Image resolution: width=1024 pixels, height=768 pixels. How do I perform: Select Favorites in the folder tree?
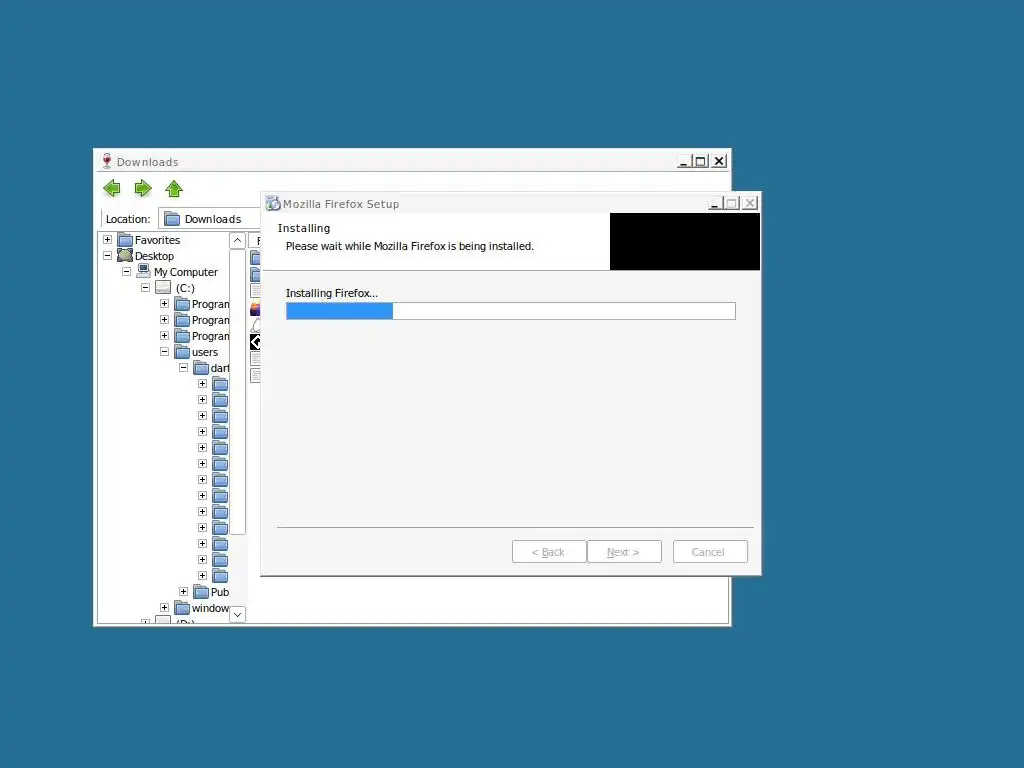(157, 240)
